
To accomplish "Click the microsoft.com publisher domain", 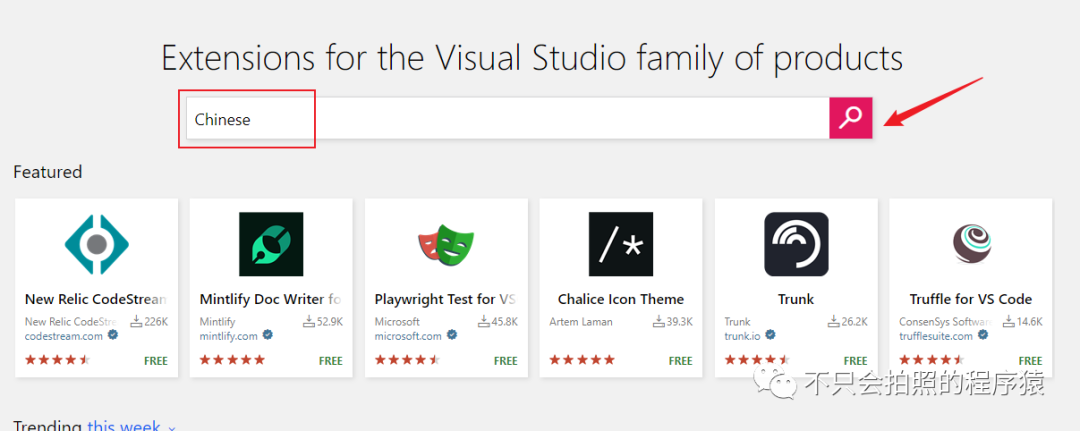I will coord(408,336).
